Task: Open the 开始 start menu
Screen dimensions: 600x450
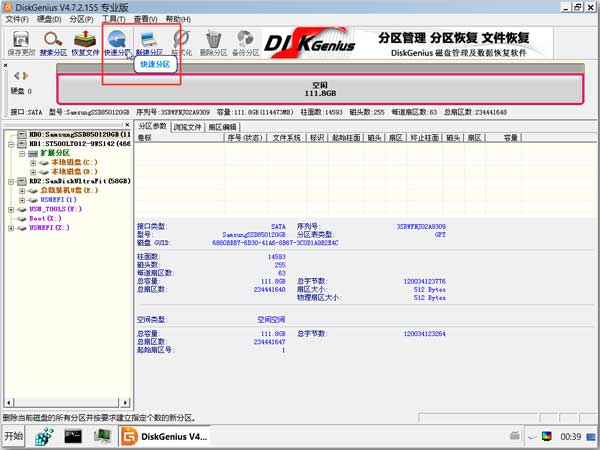Action: coord(14,436)
